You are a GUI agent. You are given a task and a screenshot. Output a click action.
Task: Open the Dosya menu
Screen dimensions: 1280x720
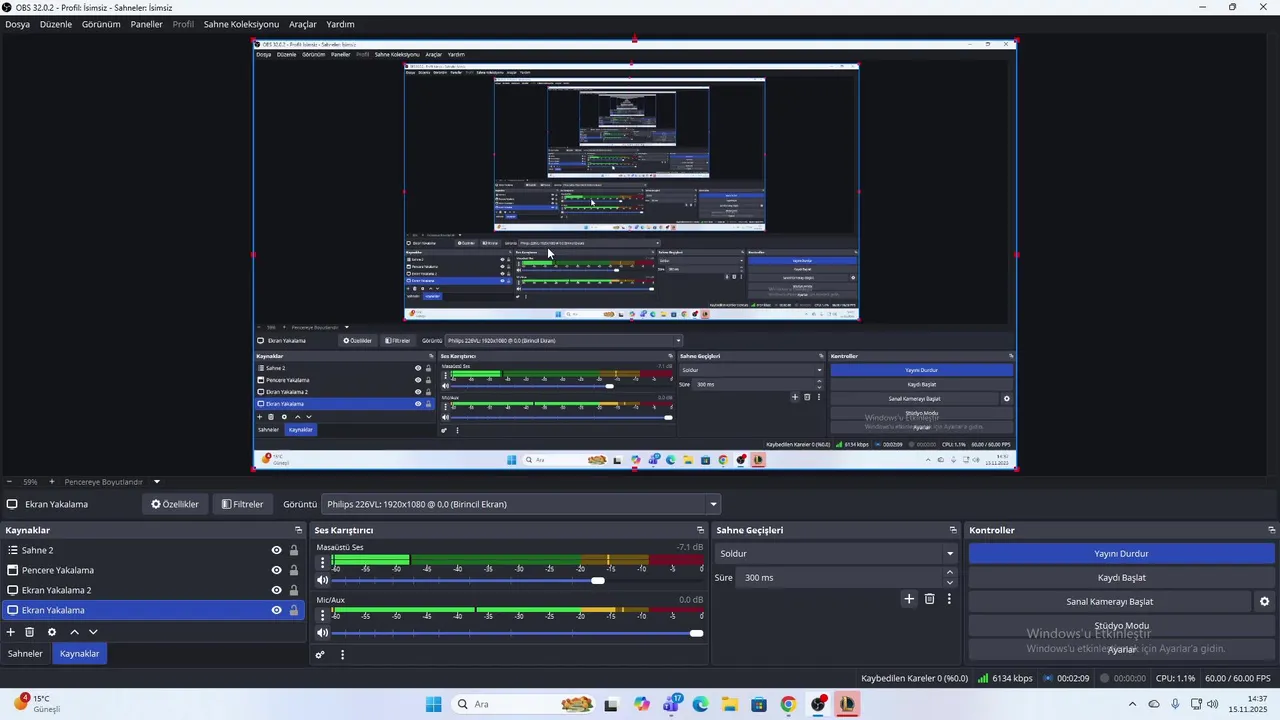point(17,24)
